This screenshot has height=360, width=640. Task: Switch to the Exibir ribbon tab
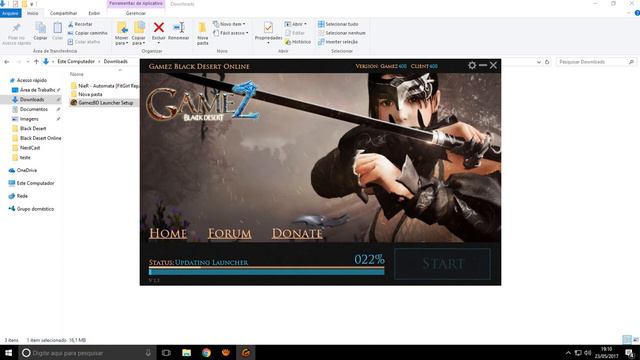coord(94,13)
